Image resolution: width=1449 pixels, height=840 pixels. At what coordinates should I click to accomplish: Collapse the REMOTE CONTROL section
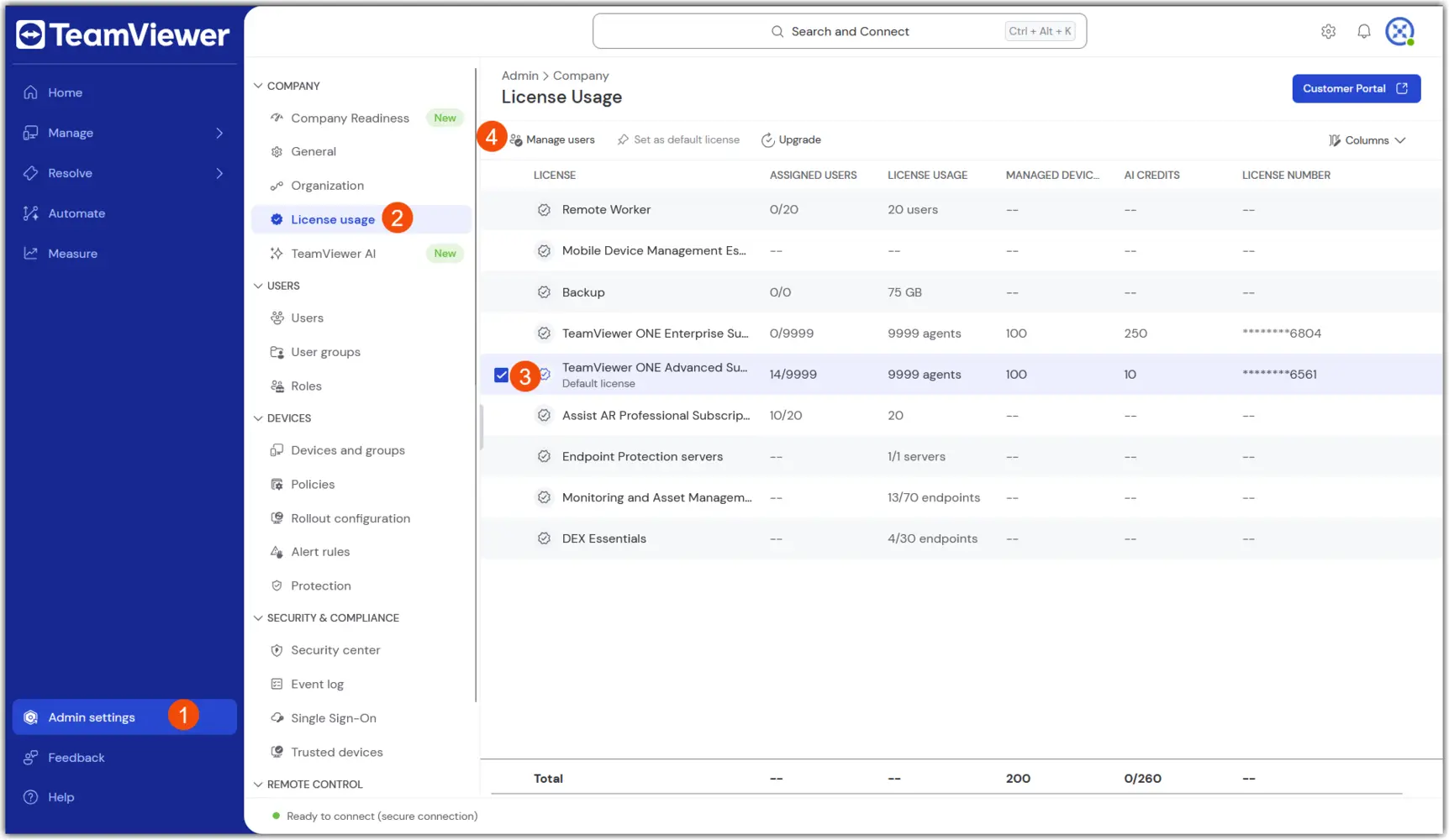click(x=258, y=785)
